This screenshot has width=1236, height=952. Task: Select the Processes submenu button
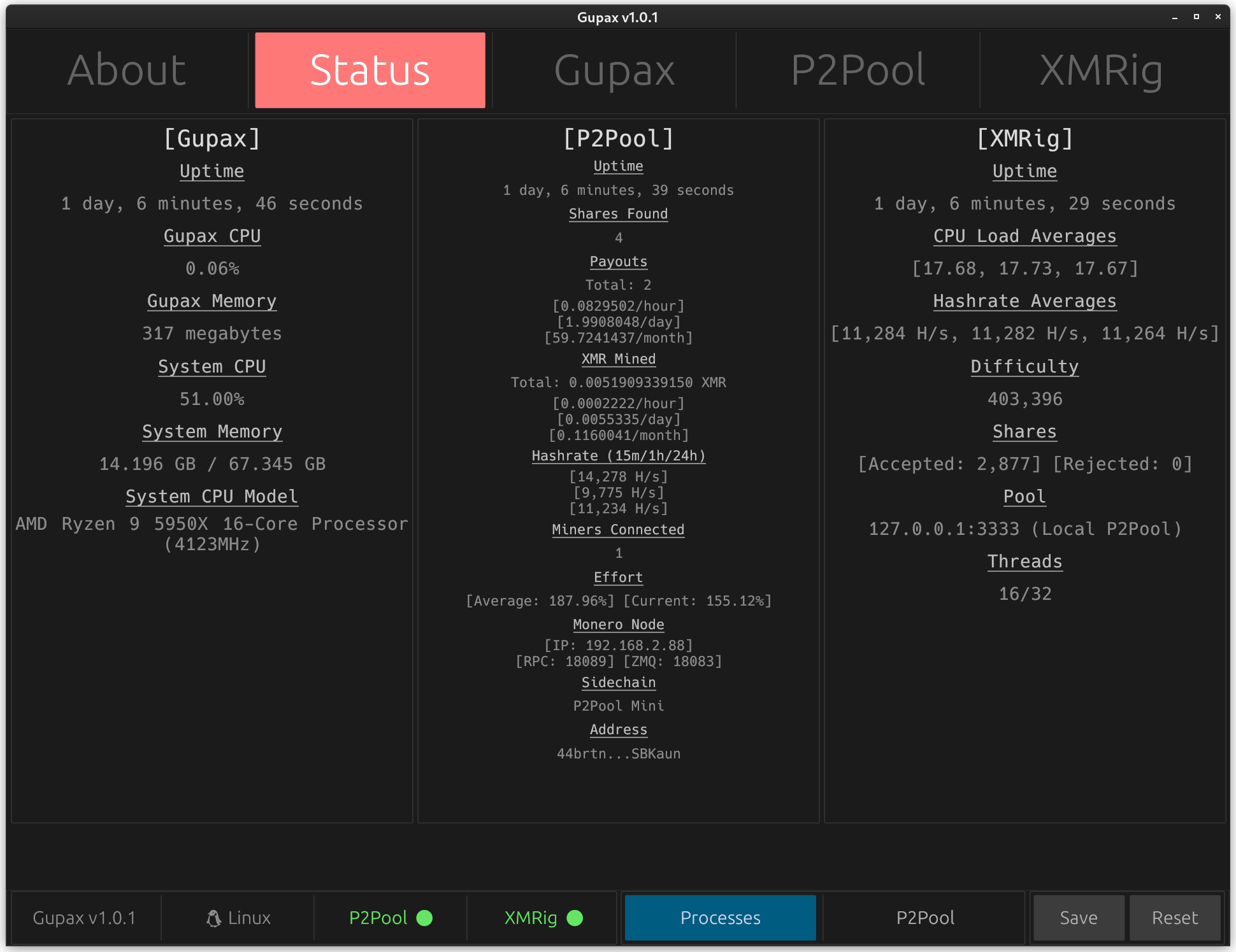(x=721, y=918)
